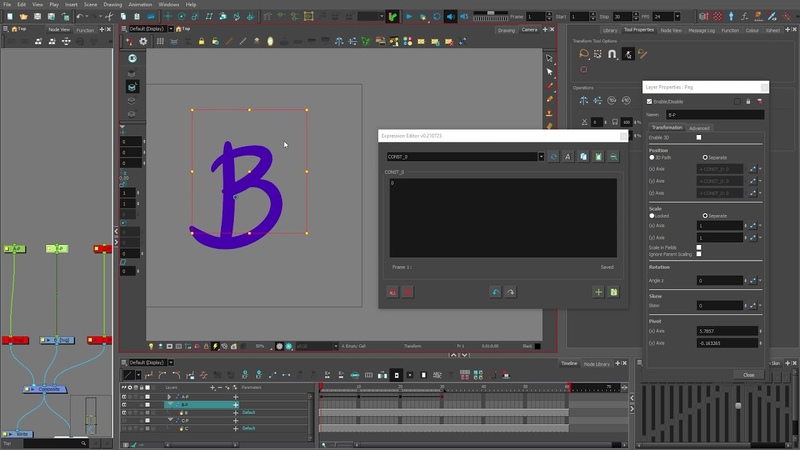The image size is (800, 450).
Task: Toggle the Loop playback icon
Action: 437,16
